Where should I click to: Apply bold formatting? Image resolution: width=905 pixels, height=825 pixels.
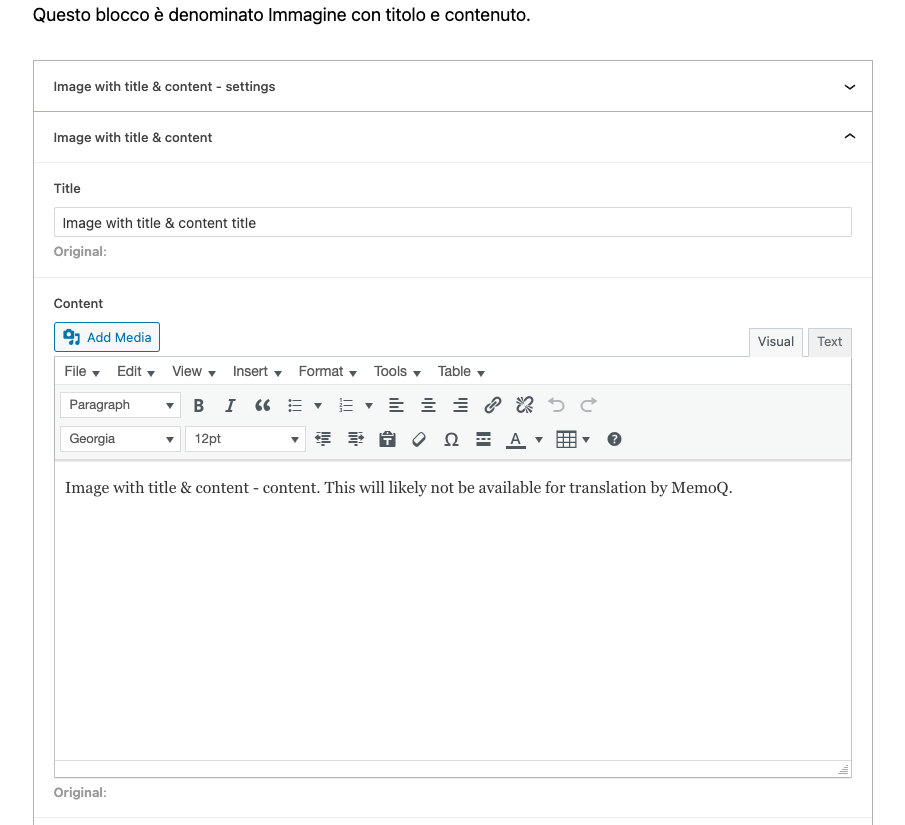pyautogui.click(x=199, y=405)
